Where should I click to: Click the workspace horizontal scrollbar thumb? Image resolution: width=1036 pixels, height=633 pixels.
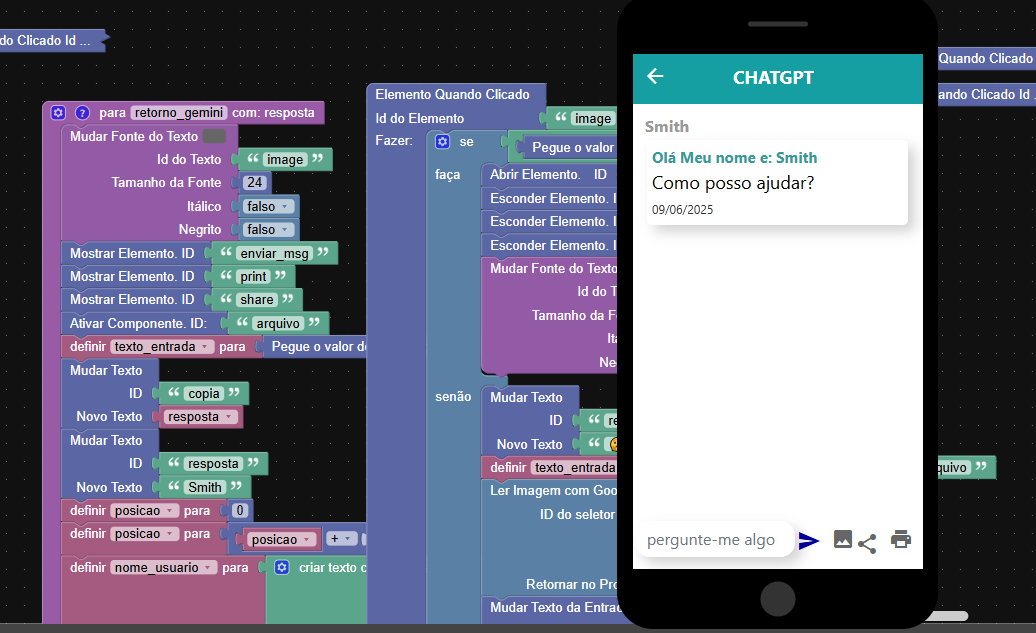(x=946, y=616)
